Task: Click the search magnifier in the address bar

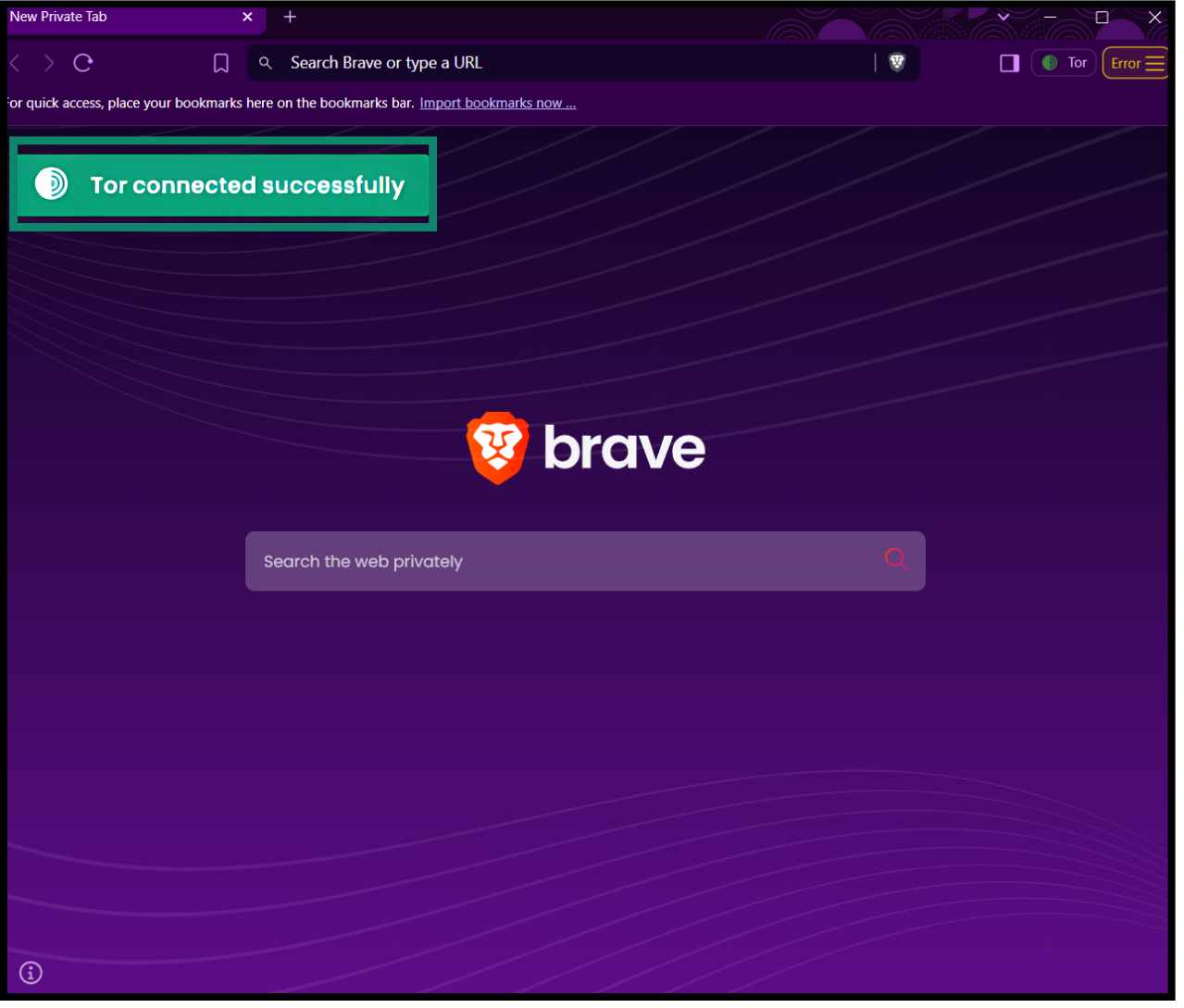Action: (266, 63)
